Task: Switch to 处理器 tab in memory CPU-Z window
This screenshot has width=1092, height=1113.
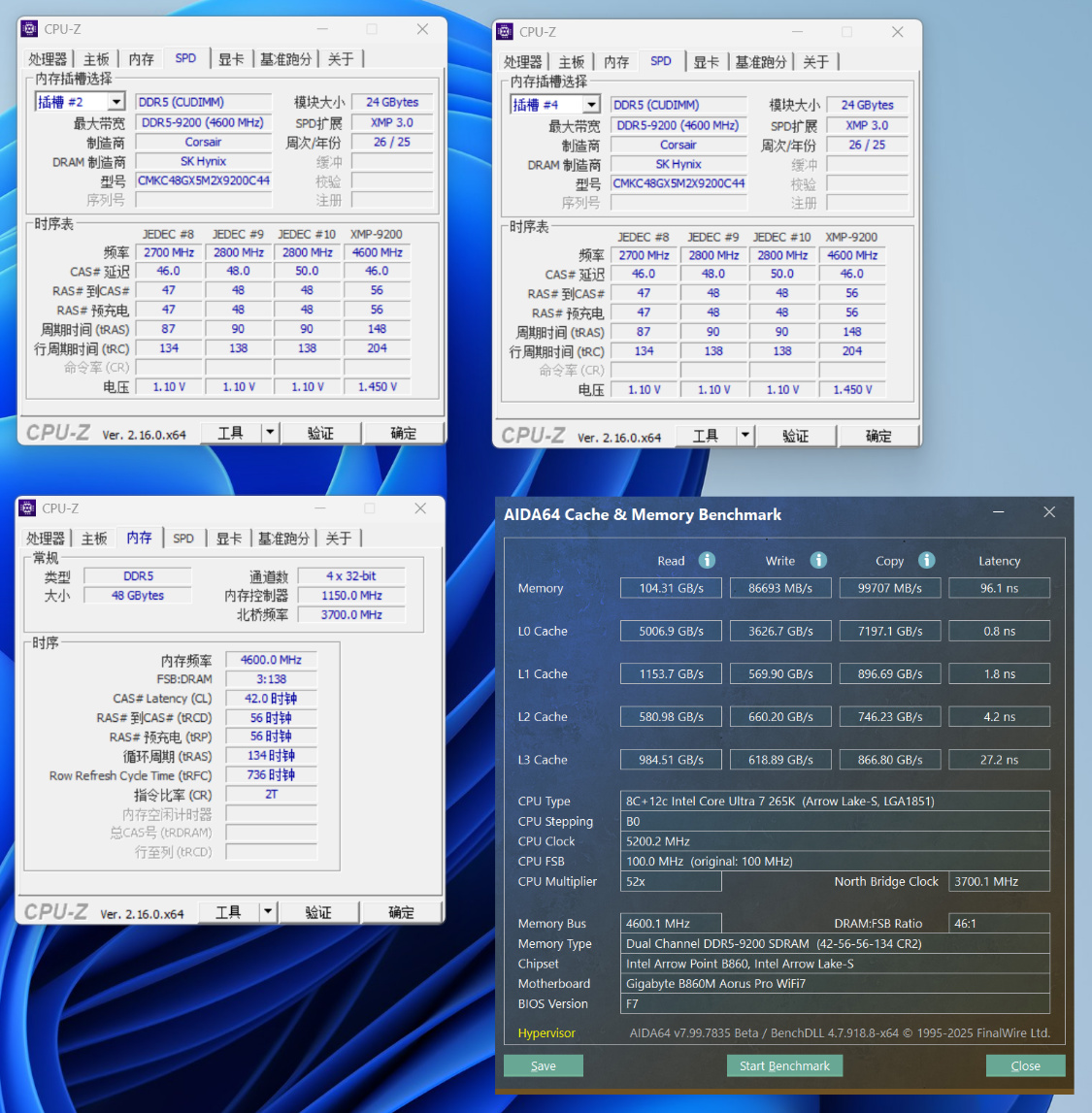Action: tap(46, 538)
